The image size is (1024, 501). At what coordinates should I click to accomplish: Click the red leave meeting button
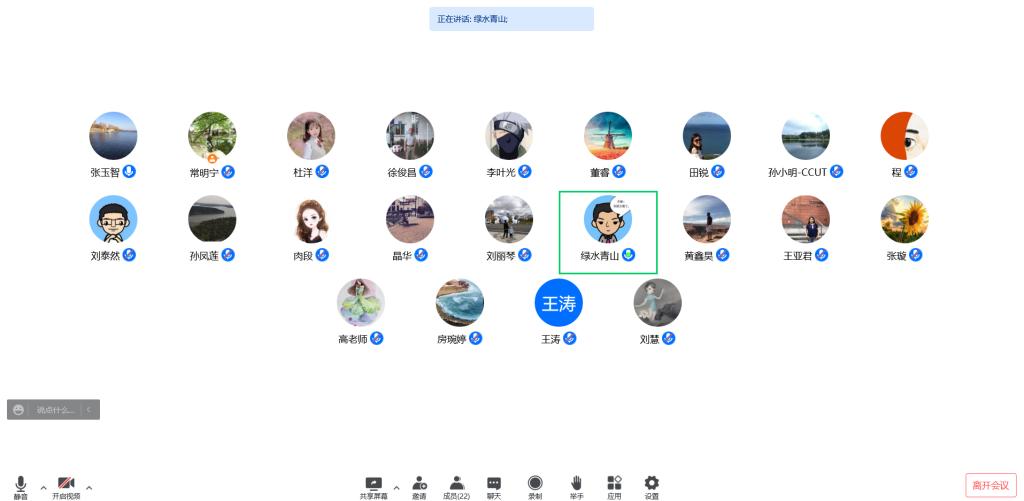click(991, 485)
